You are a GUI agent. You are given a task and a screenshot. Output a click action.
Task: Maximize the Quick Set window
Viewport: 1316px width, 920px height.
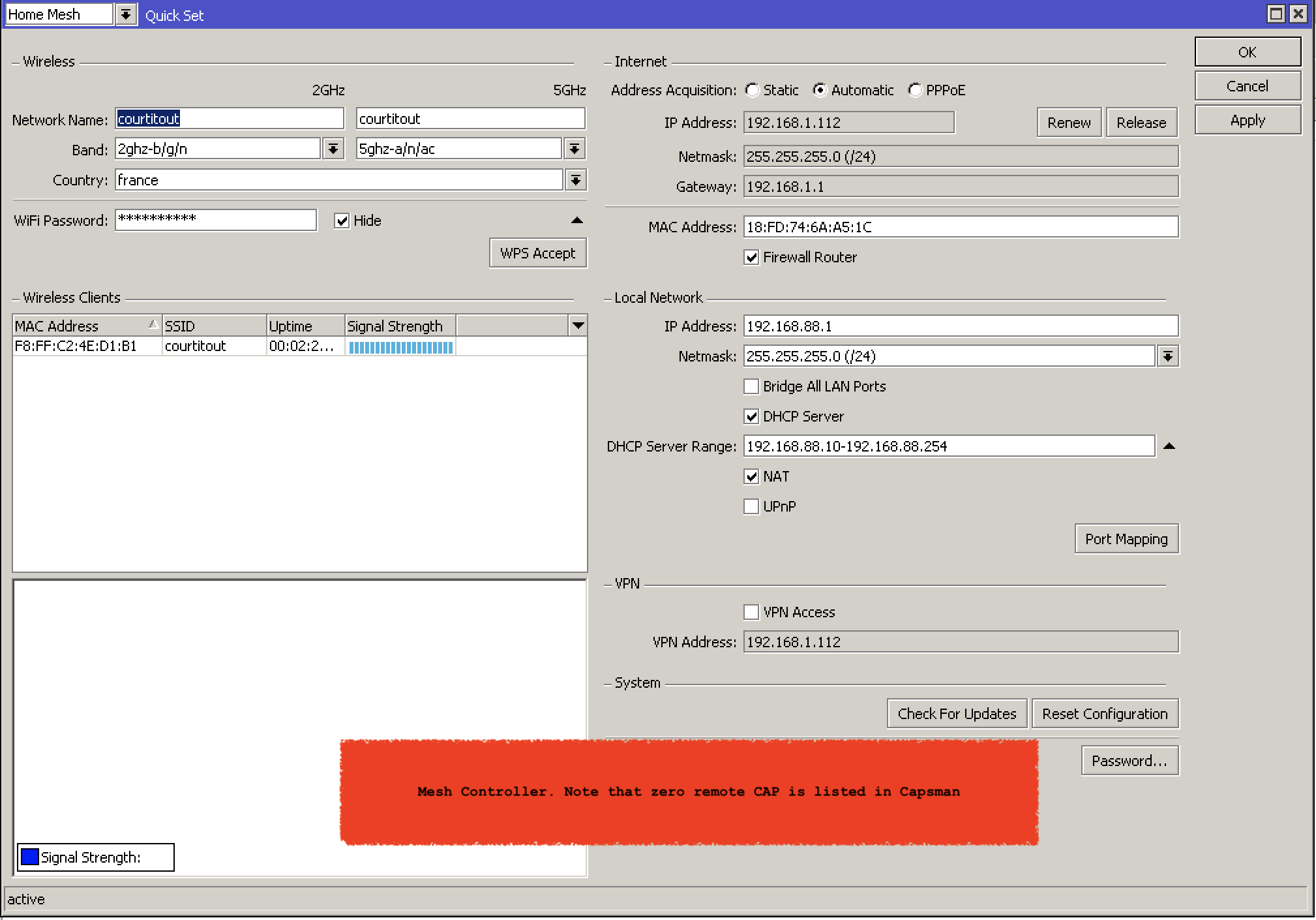(x=1276, y=14)
